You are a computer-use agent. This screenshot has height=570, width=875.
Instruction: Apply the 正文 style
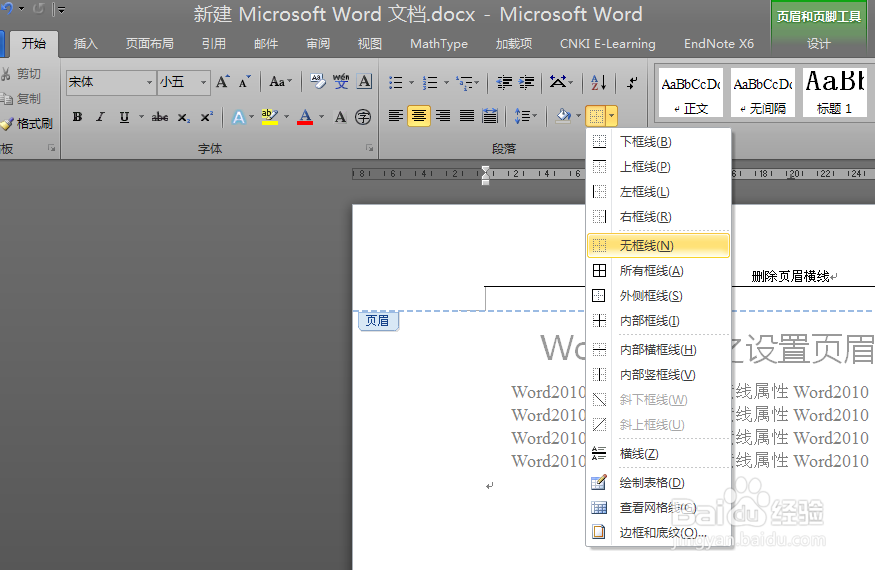pos(691,92)
